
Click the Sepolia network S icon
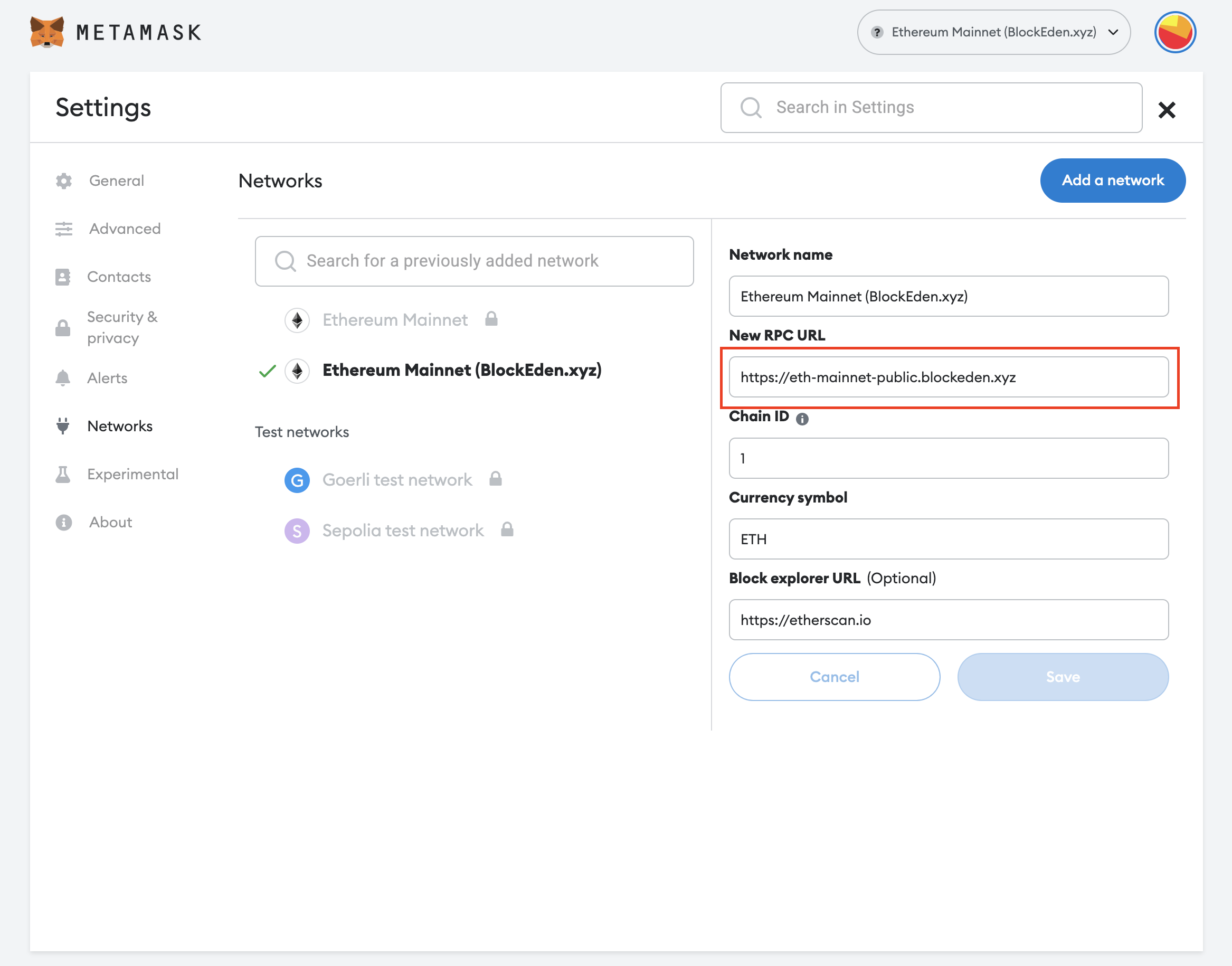pos(297,531)
